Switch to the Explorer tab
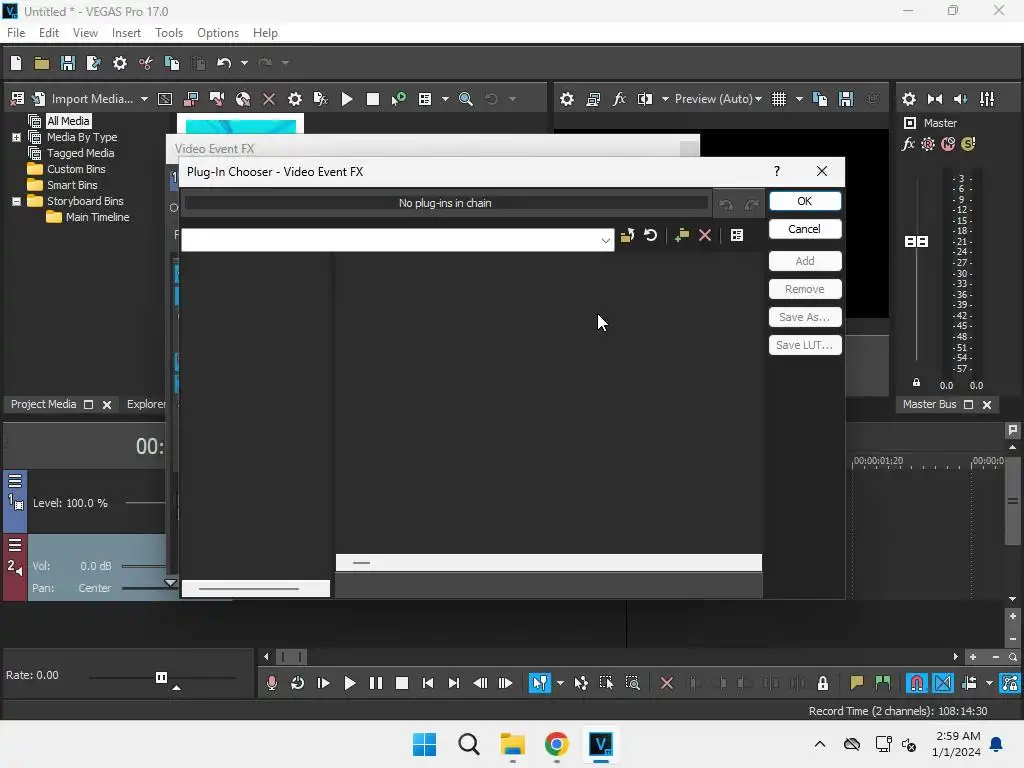1024x768 pixels. pos(146,404)
